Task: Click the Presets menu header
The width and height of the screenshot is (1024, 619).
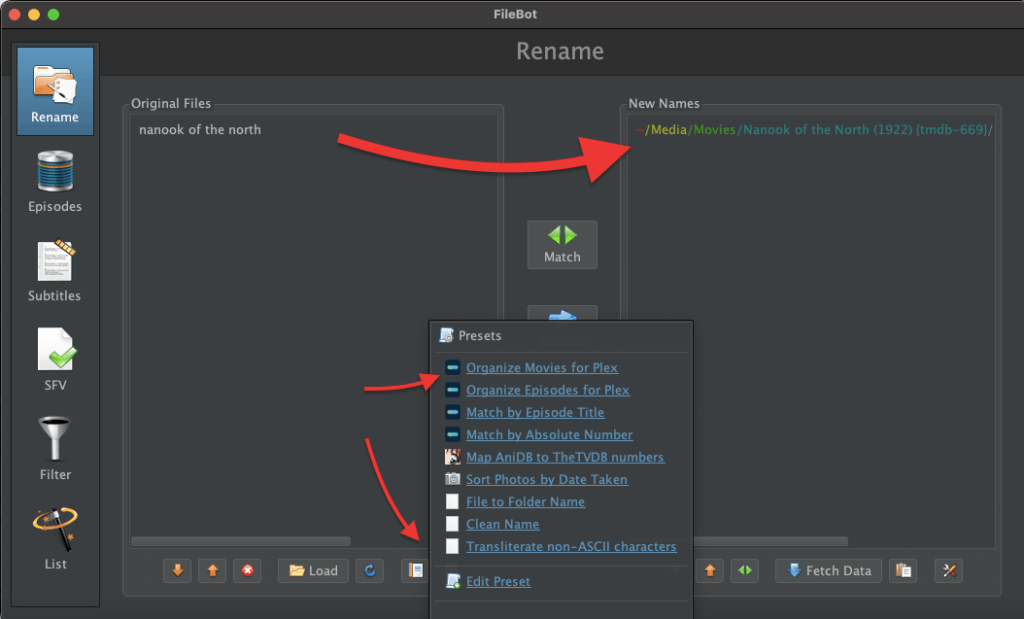Action: [x=479, y=336]
